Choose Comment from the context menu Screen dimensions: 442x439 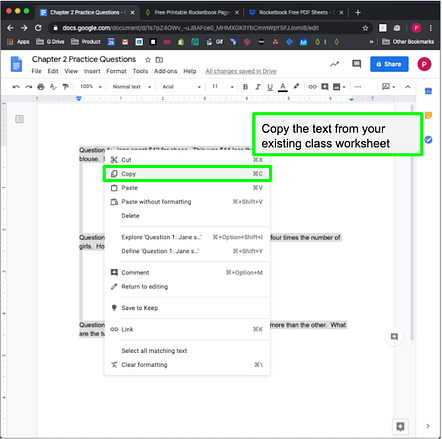coord(187,272)
